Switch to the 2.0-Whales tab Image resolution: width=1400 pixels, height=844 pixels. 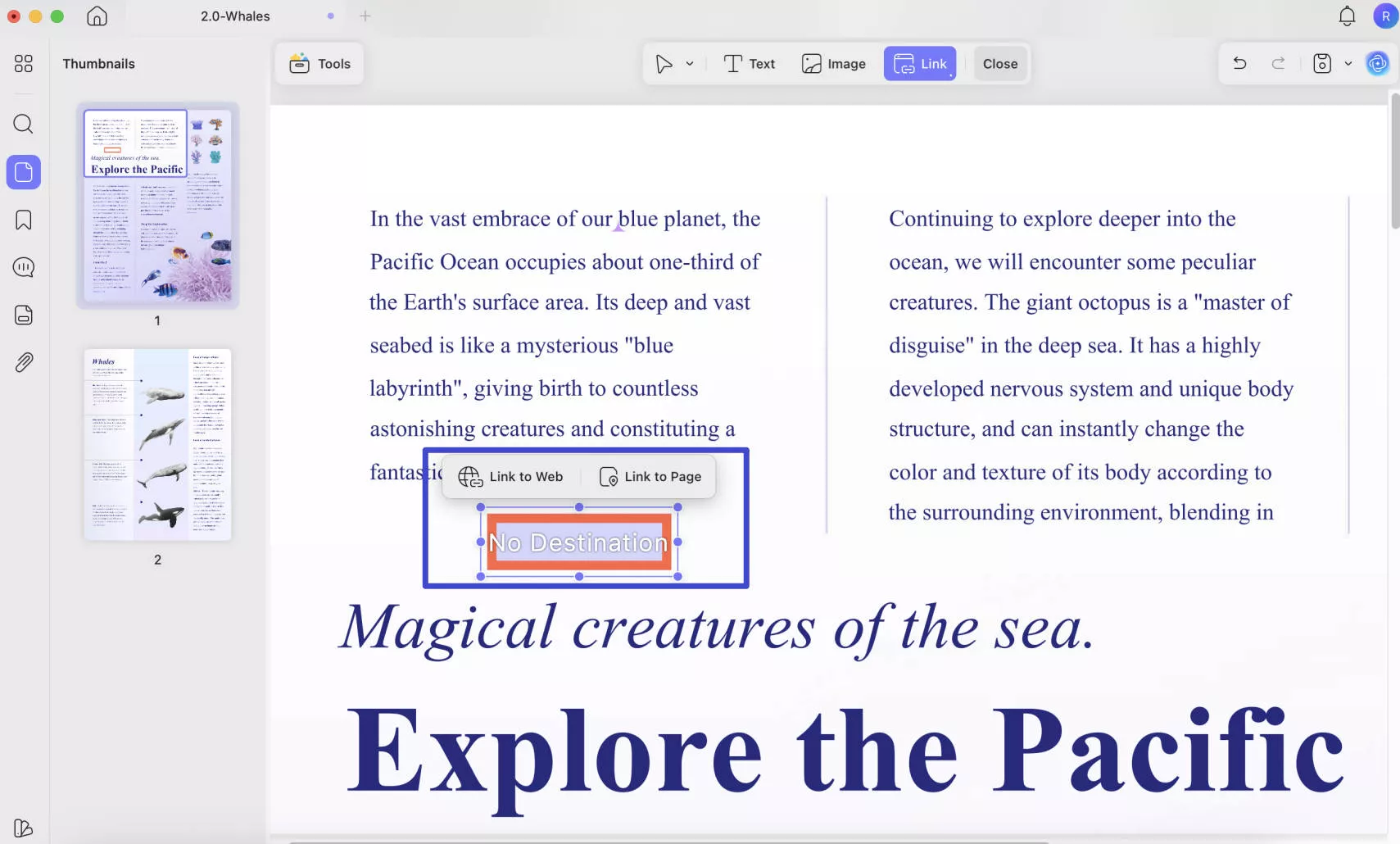pos(235,16)
